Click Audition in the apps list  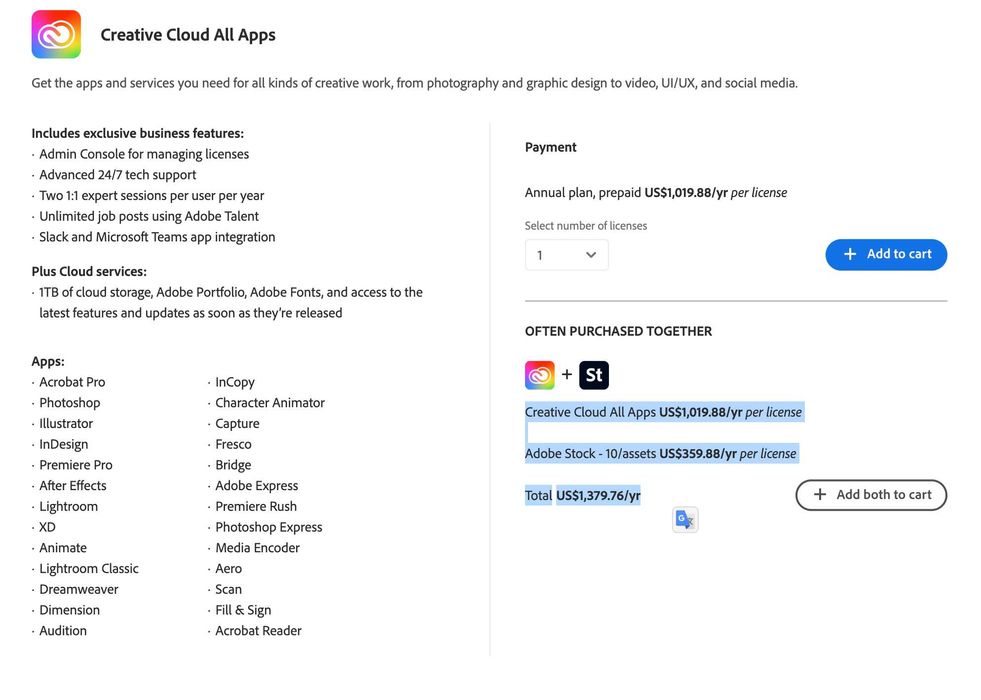[x=63, y=631]
